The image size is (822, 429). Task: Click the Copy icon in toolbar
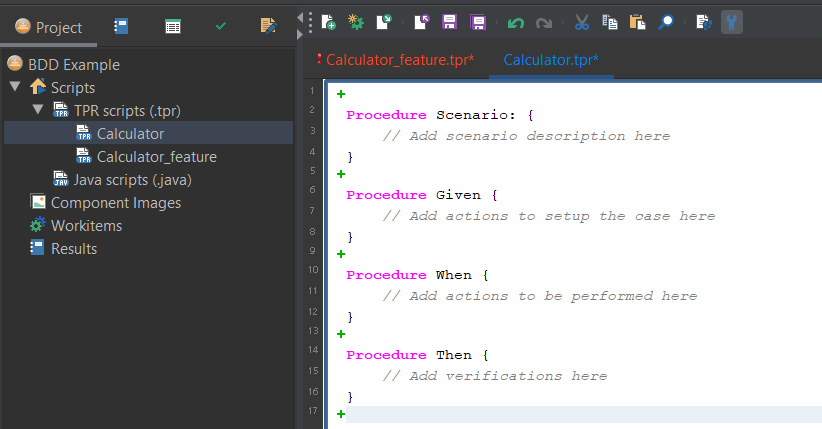[x=609, y=21]
